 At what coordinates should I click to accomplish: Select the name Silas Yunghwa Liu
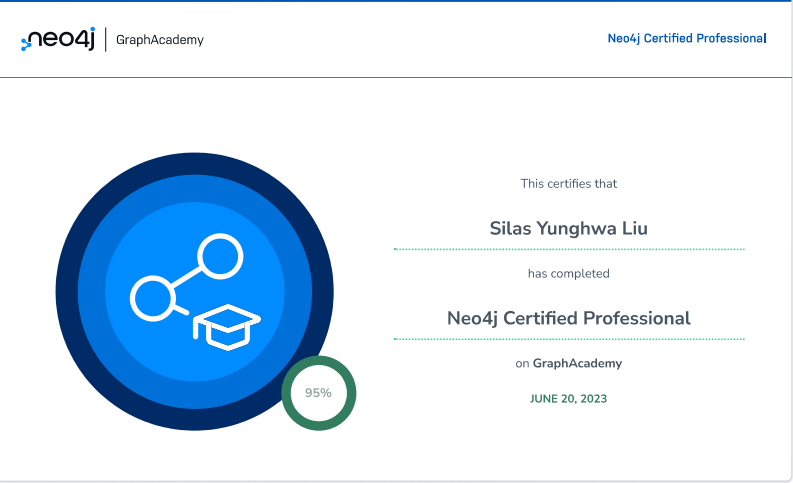point(568,229)
